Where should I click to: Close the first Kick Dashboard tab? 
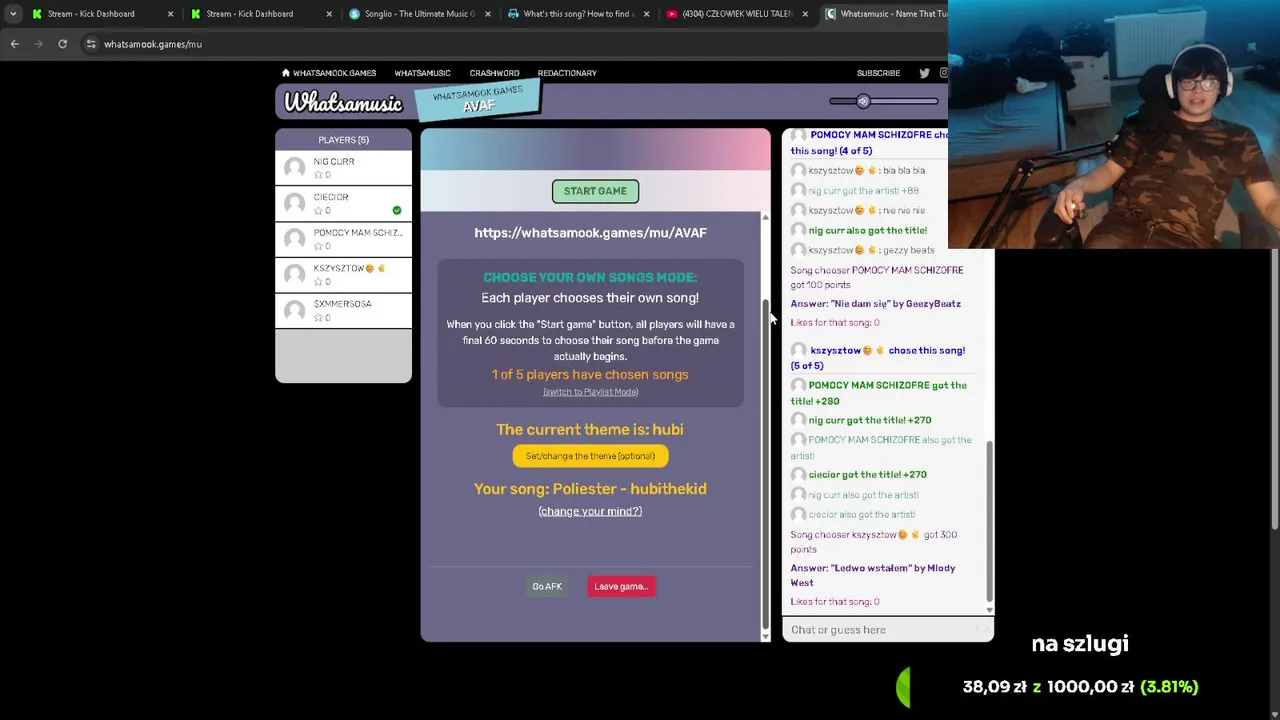[x=170, y=14]
